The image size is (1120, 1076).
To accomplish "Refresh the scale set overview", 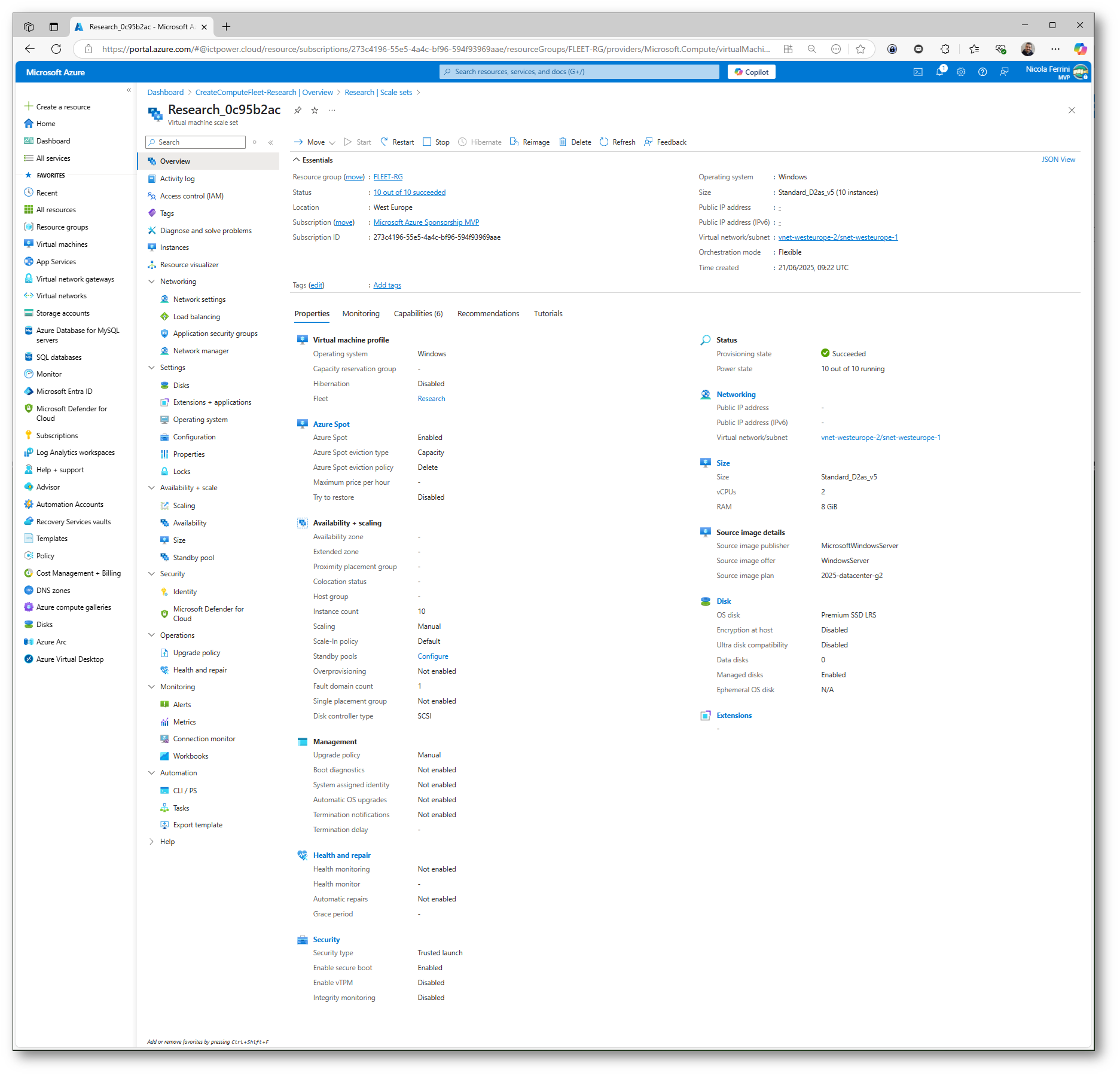I will (618, 142).
